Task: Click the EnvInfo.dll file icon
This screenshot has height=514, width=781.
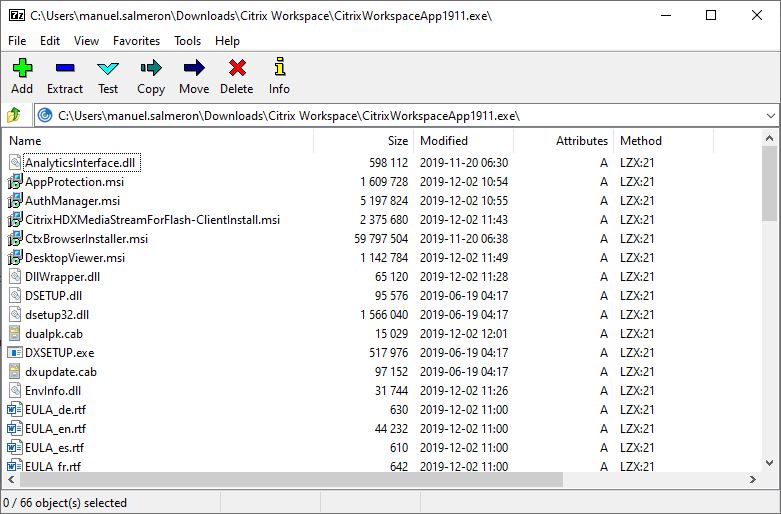Action: (15, 390)
